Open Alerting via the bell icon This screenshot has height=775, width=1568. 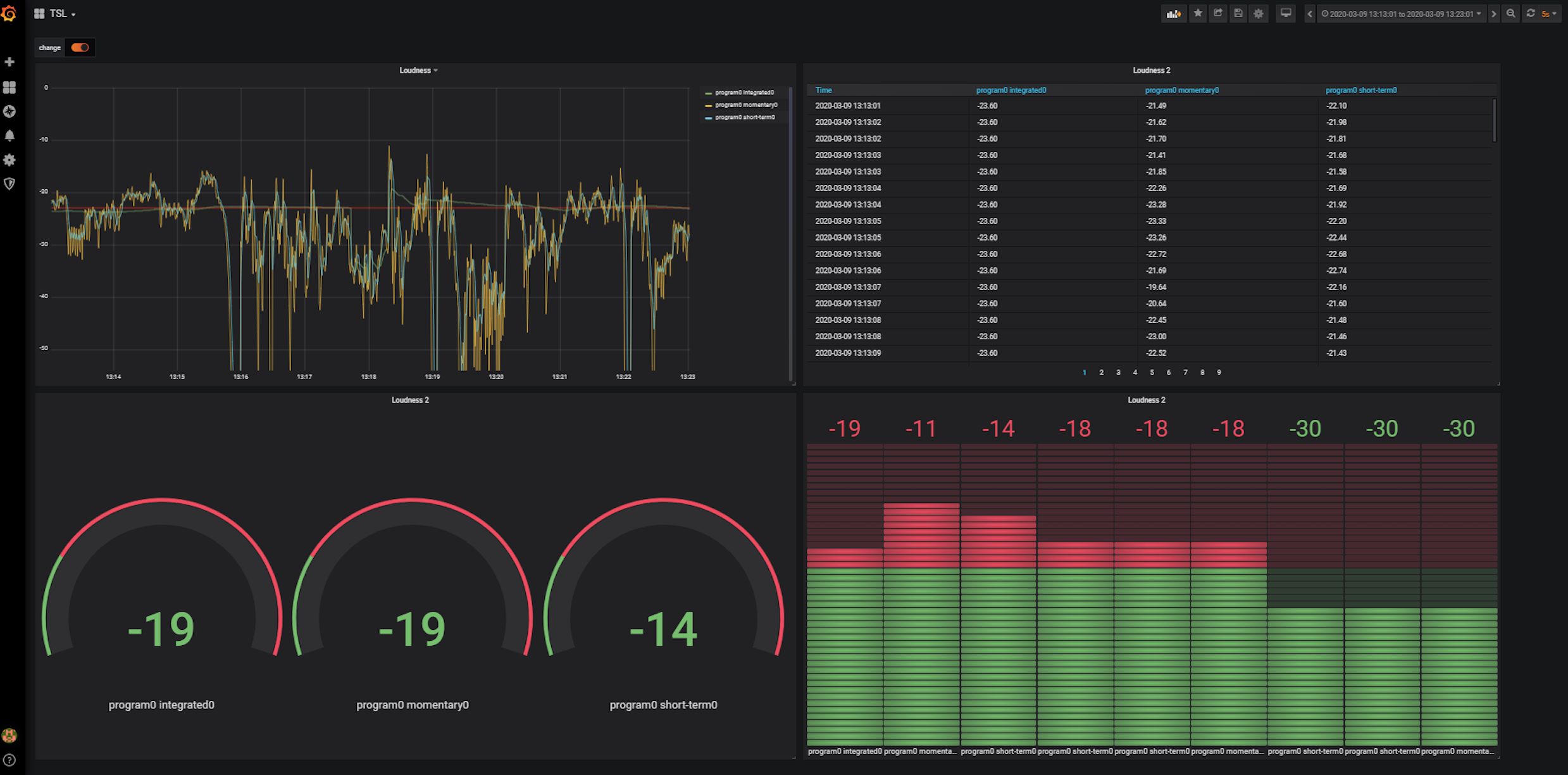(x=9, y=135)
